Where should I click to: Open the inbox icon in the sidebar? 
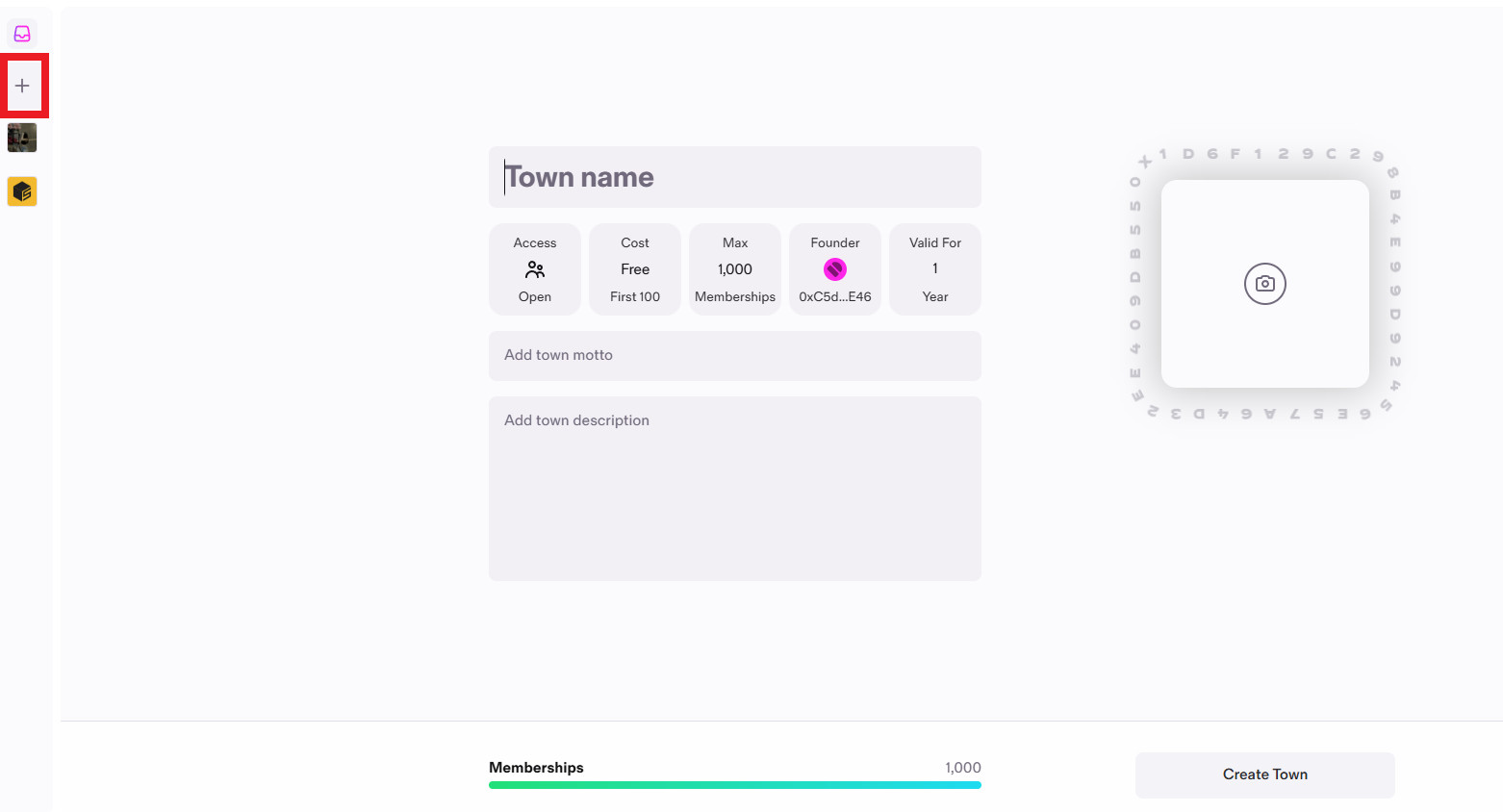click(x=22, y=32)
